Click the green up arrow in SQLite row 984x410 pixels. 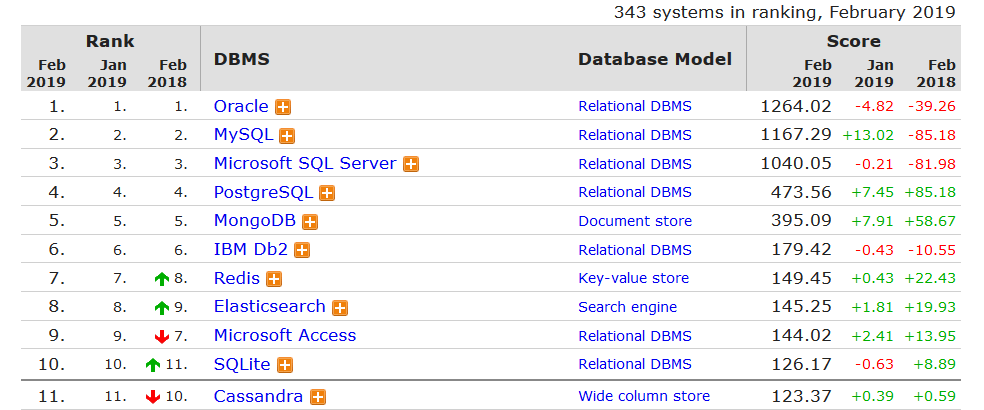pyautogui.click(x=152, y=365)
